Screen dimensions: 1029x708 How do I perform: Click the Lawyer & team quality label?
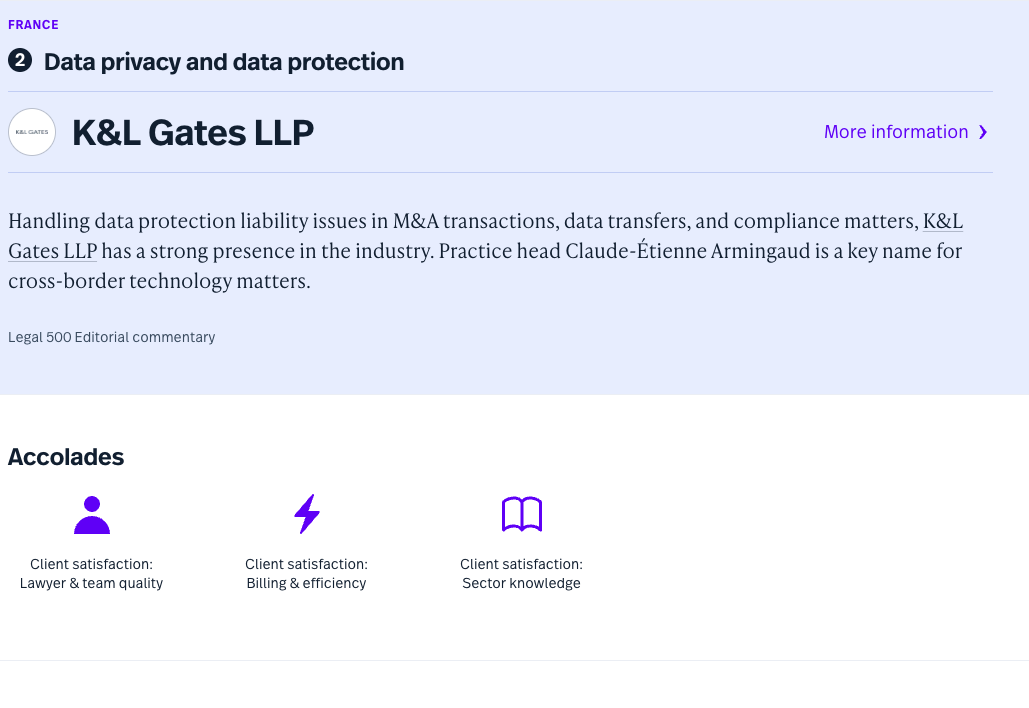click(91, 583)
